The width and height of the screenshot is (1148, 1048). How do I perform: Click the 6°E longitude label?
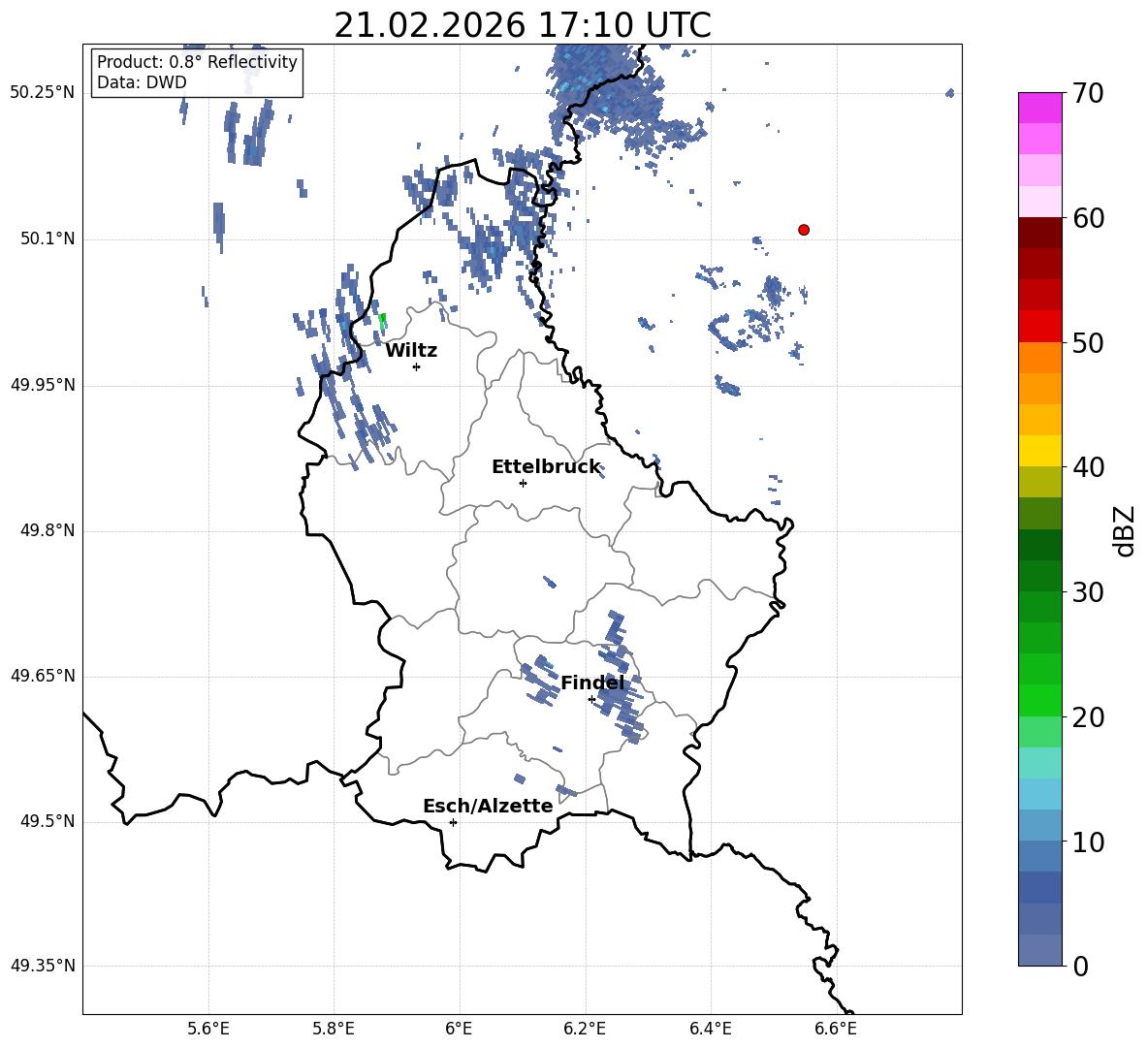(x=459, y=1029)
